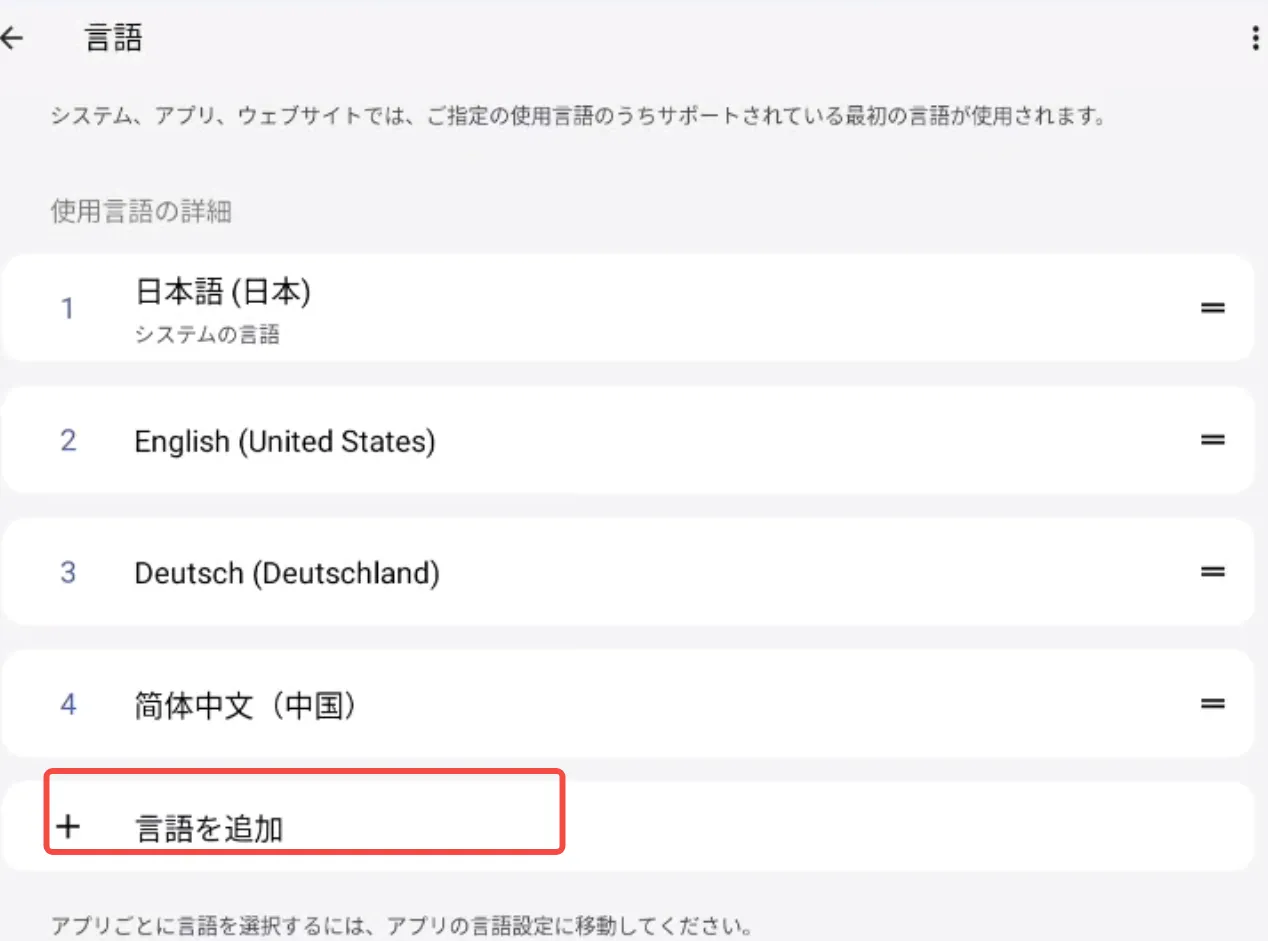Go back using the arrow icon
The image size is (1268, 941).
[x=12, y=39]
